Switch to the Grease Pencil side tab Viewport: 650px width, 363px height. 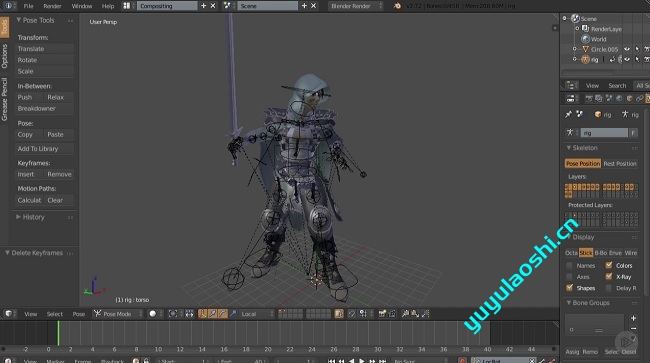(x=5, y=99)
